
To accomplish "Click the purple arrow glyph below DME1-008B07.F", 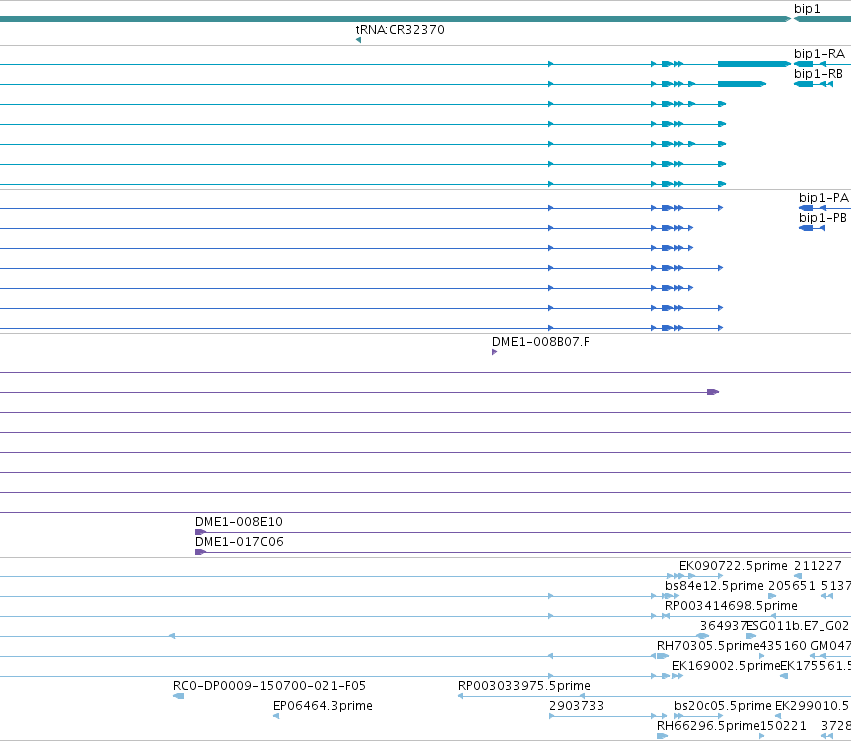I will [x=494, y=352].
